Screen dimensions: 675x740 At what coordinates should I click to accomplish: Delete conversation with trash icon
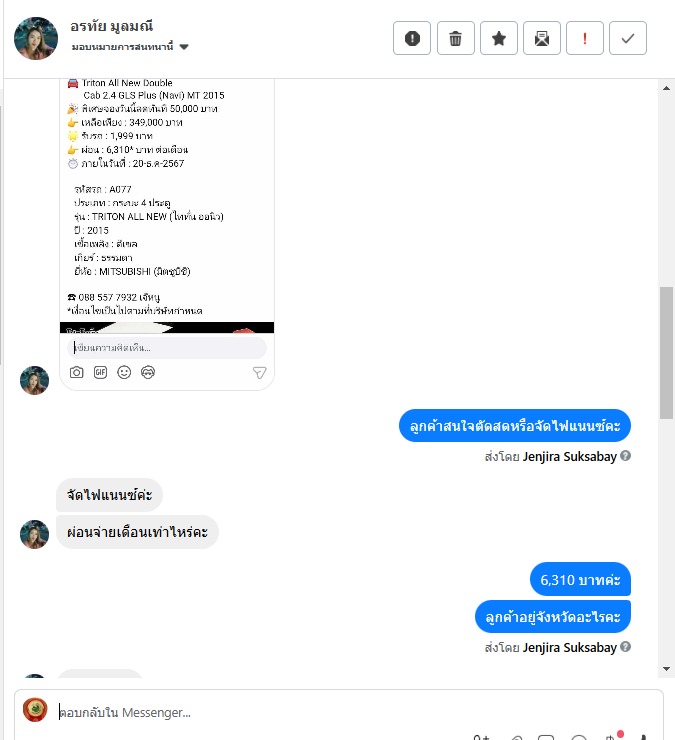pyautogui.click(x=456, y=38)
